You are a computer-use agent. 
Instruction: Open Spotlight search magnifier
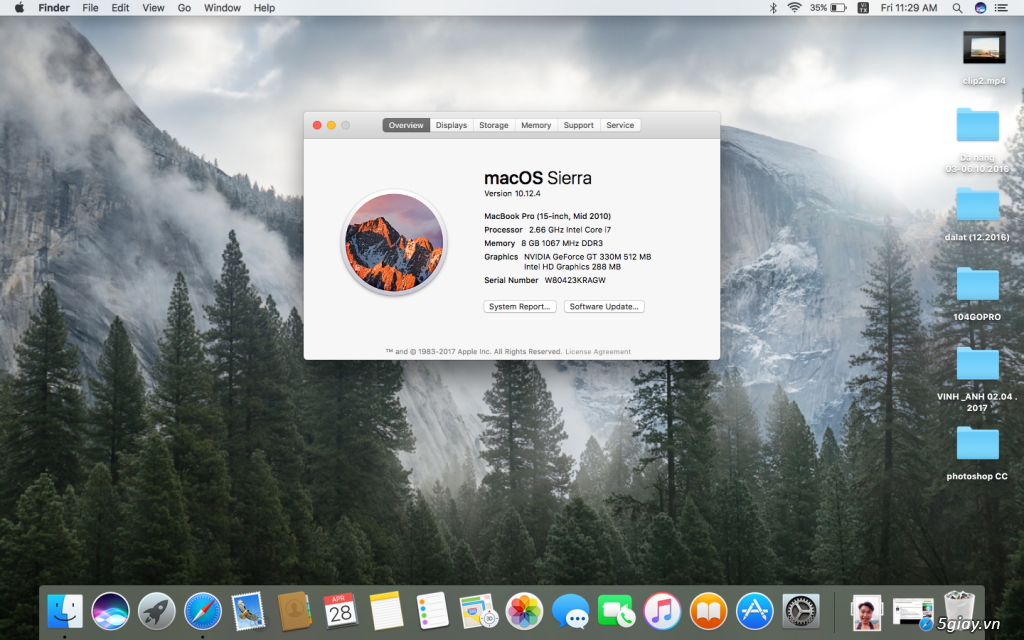pyautogui.click(x=957, y=8)
